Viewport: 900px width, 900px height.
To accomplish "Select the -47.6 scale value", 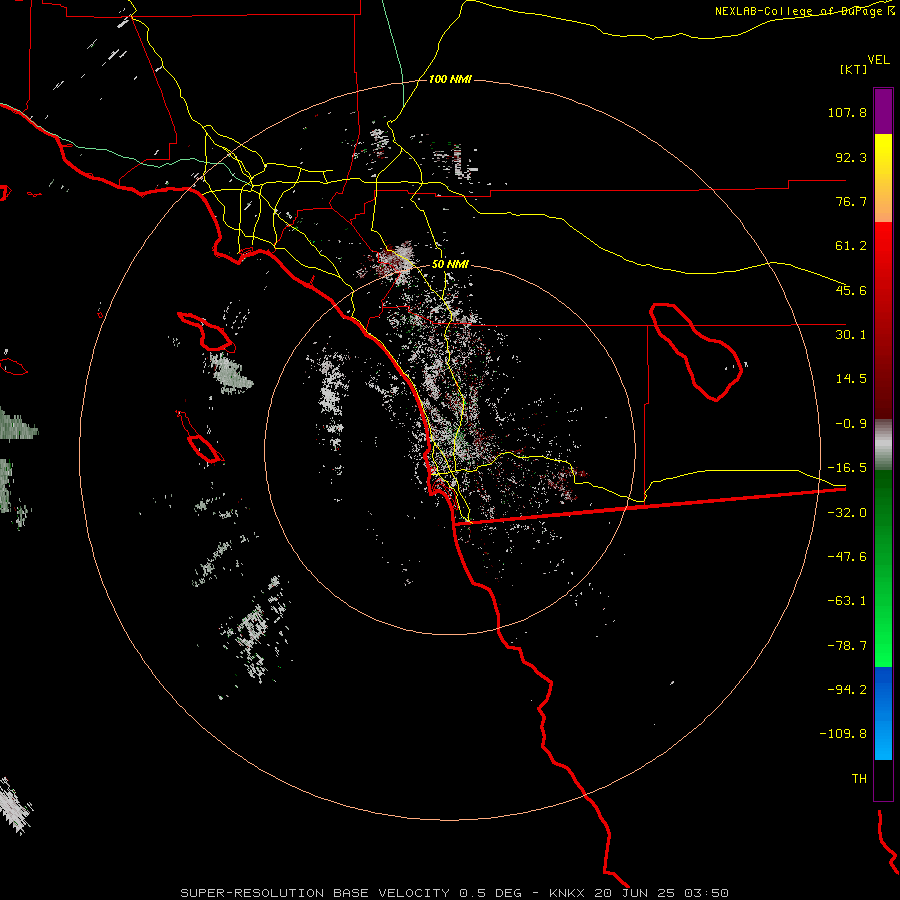I will (847, 557).
